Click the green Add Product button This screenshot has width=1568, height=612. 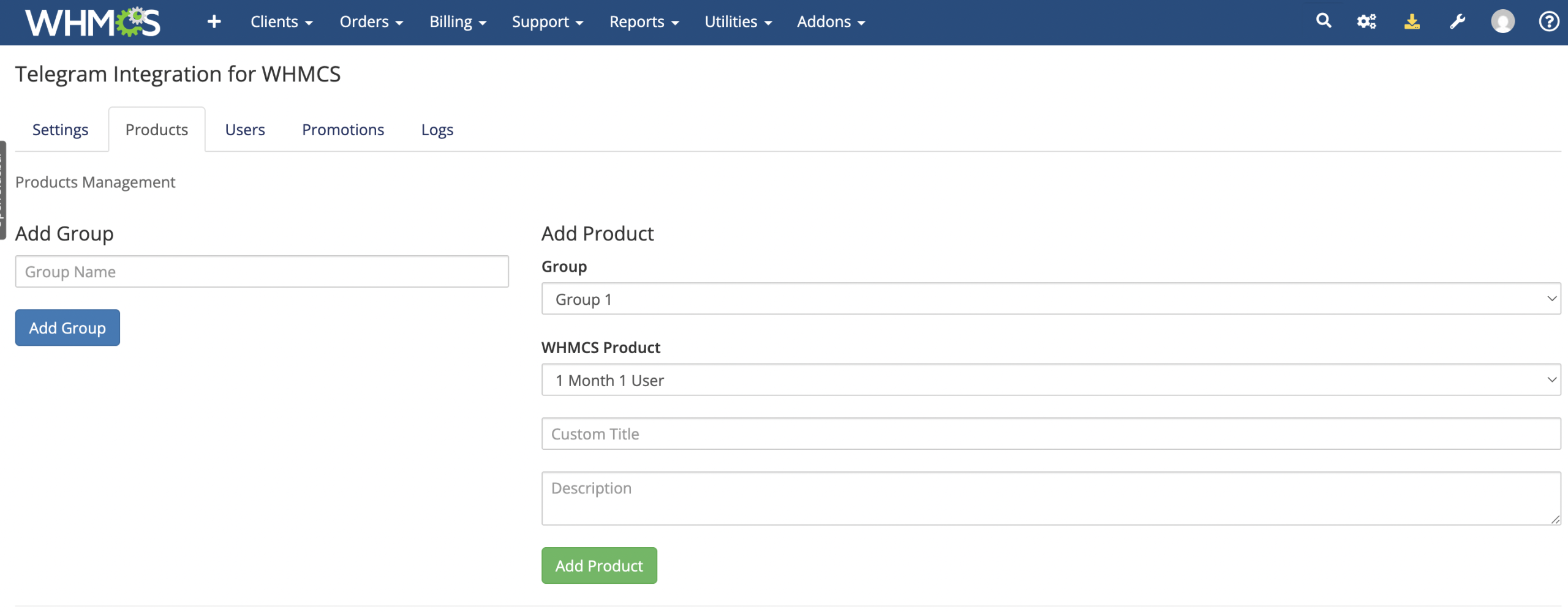click(599, 566)
